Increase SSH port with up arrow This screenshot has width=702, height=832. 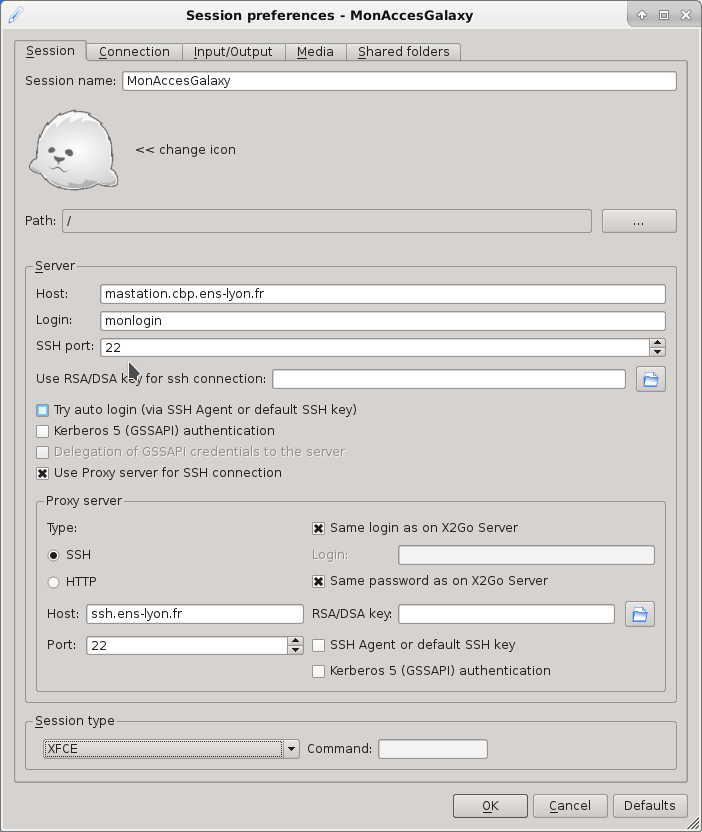[657, 343]
